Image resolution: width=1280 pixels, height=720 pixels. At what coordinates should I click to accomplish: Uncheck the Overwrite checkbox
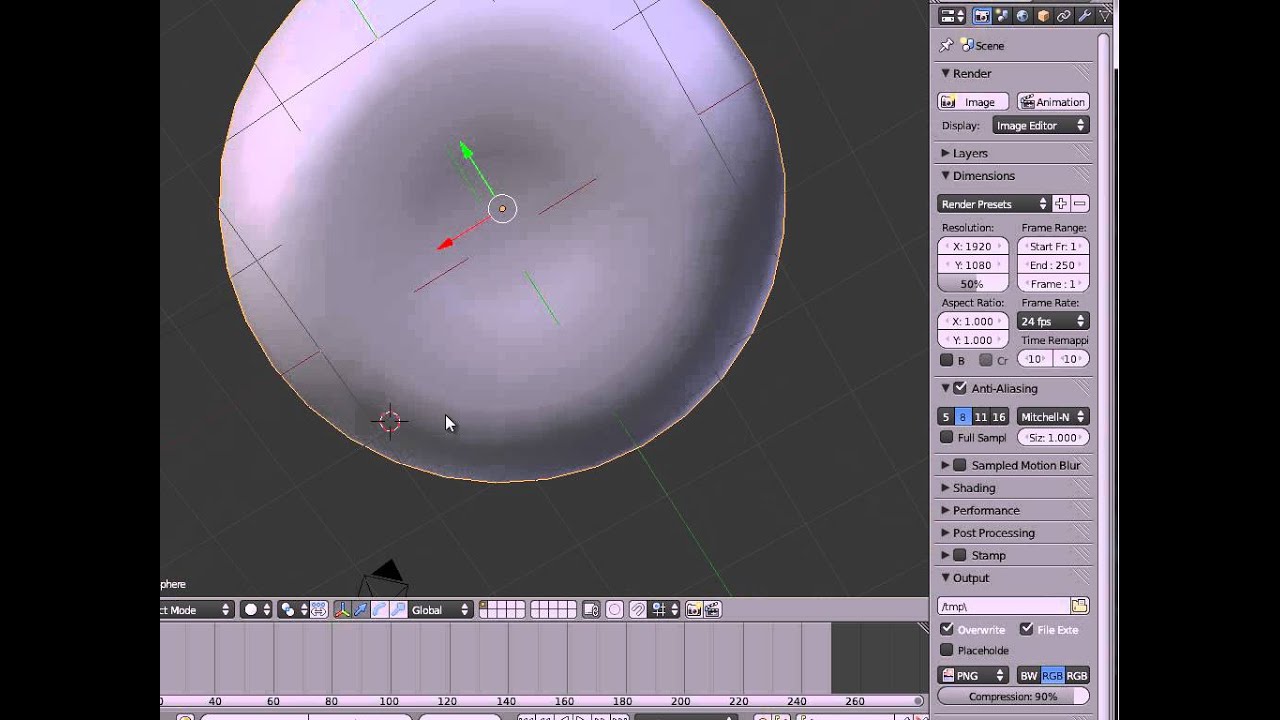coord(947,629)
